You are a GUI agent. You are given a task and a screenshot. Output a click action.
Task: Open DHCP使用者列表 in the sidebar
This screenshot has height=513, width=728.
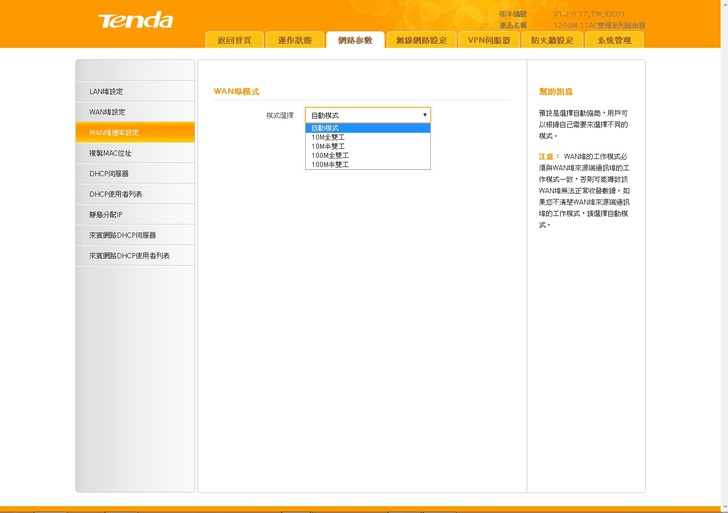[x=135, y=194]
